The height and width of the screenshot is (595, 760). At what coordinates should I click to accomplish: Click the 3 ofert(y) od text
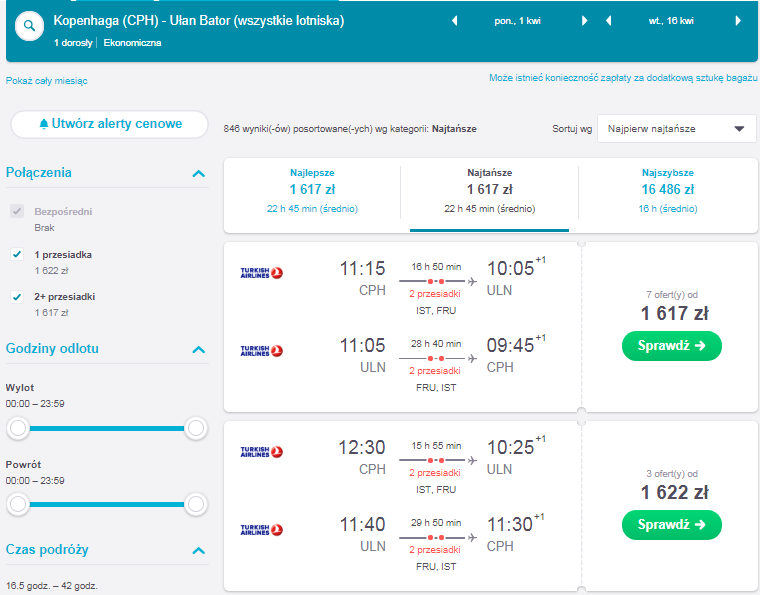(x=672, y=474)
